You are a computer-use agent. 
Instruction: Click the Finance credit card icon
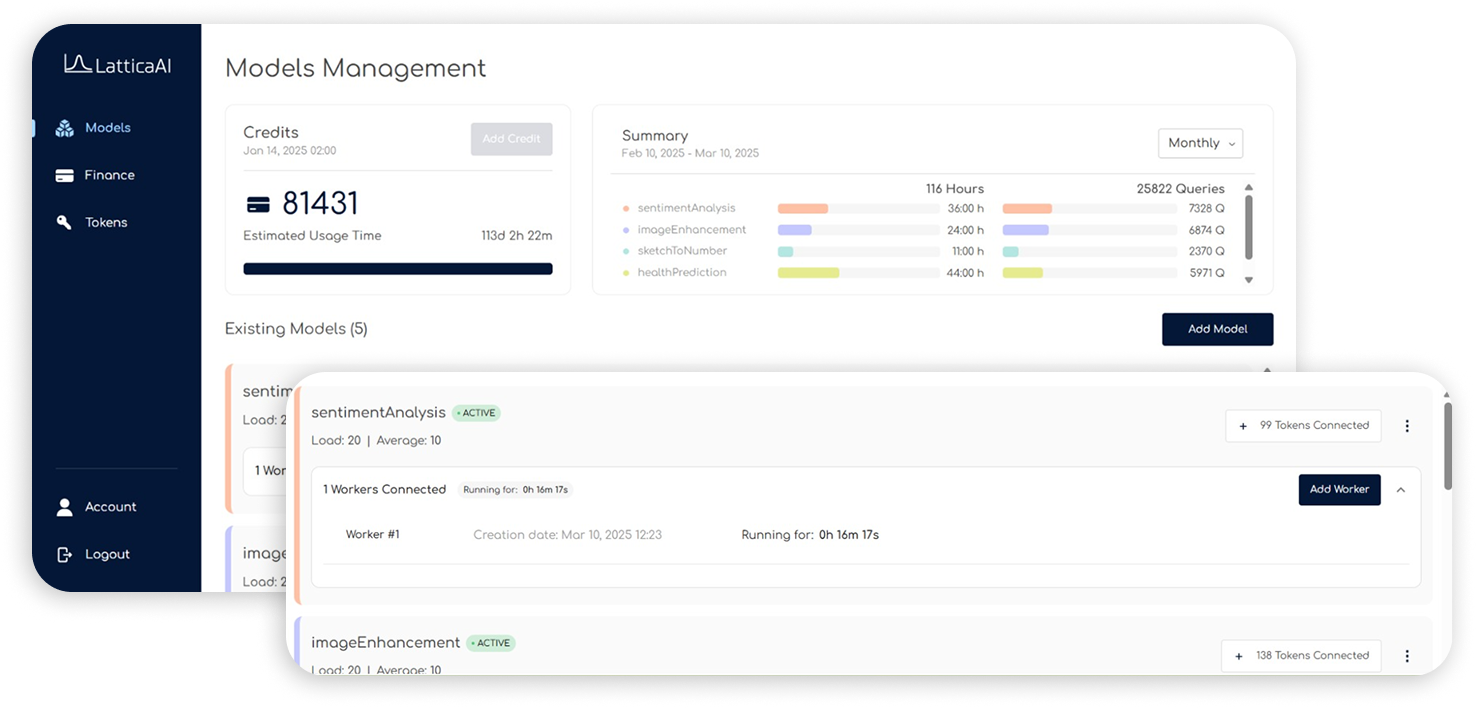tap(65, 175)
